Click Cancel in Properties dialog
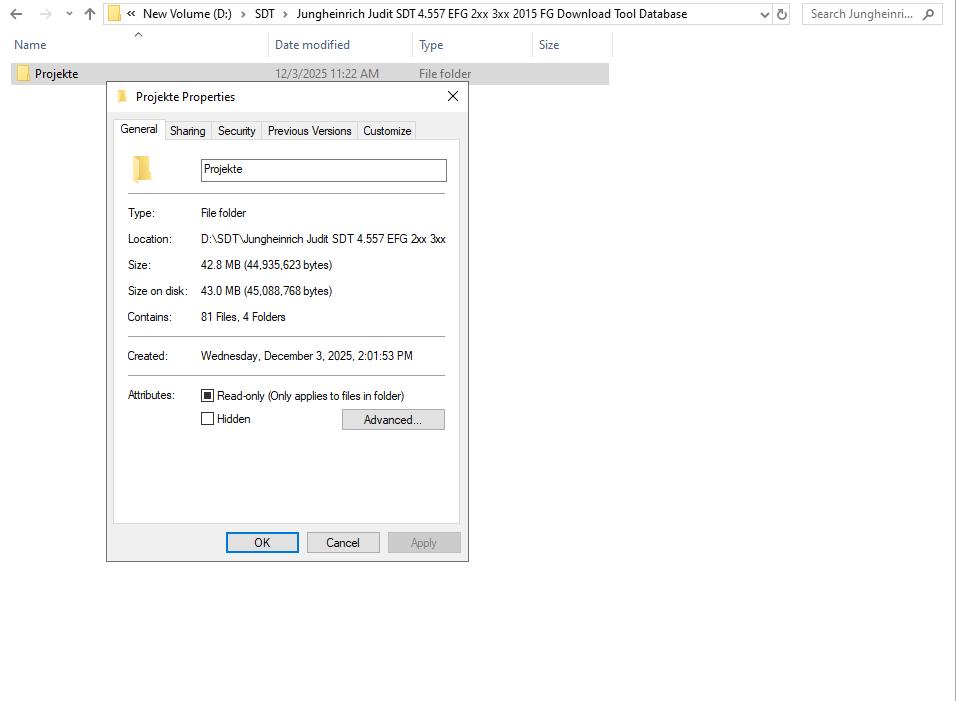Image resolution: width=956 pixels, height=701 pixels. [x=343, y=543]
